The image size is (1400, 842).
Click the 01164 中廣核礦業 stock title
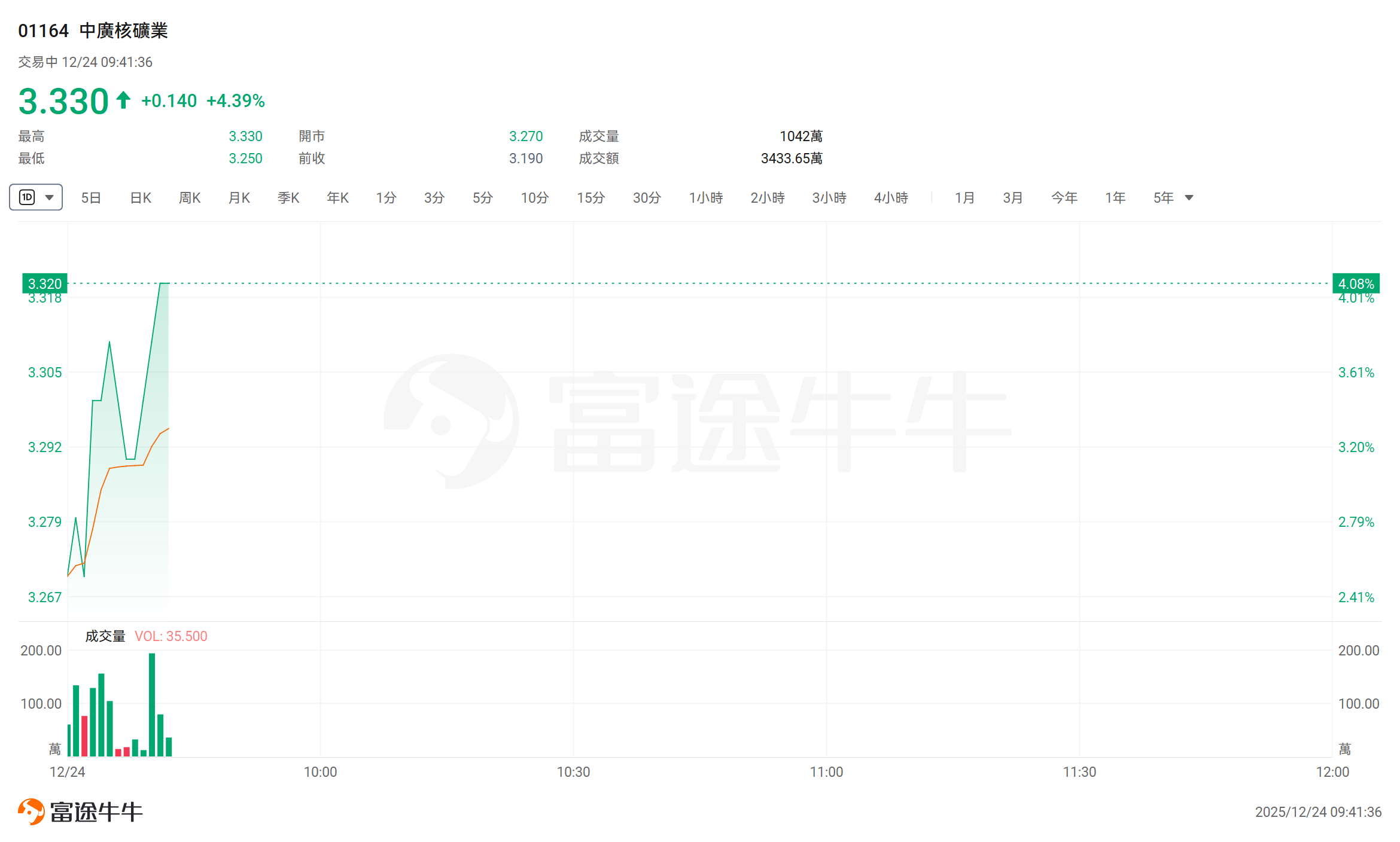93,30
